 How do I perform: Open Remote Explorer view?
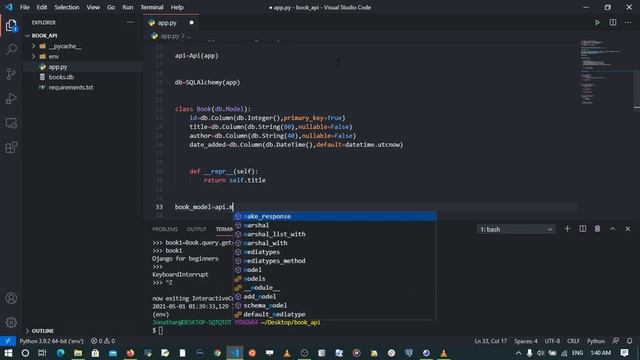pyautogui.click(x=11, y=123)
